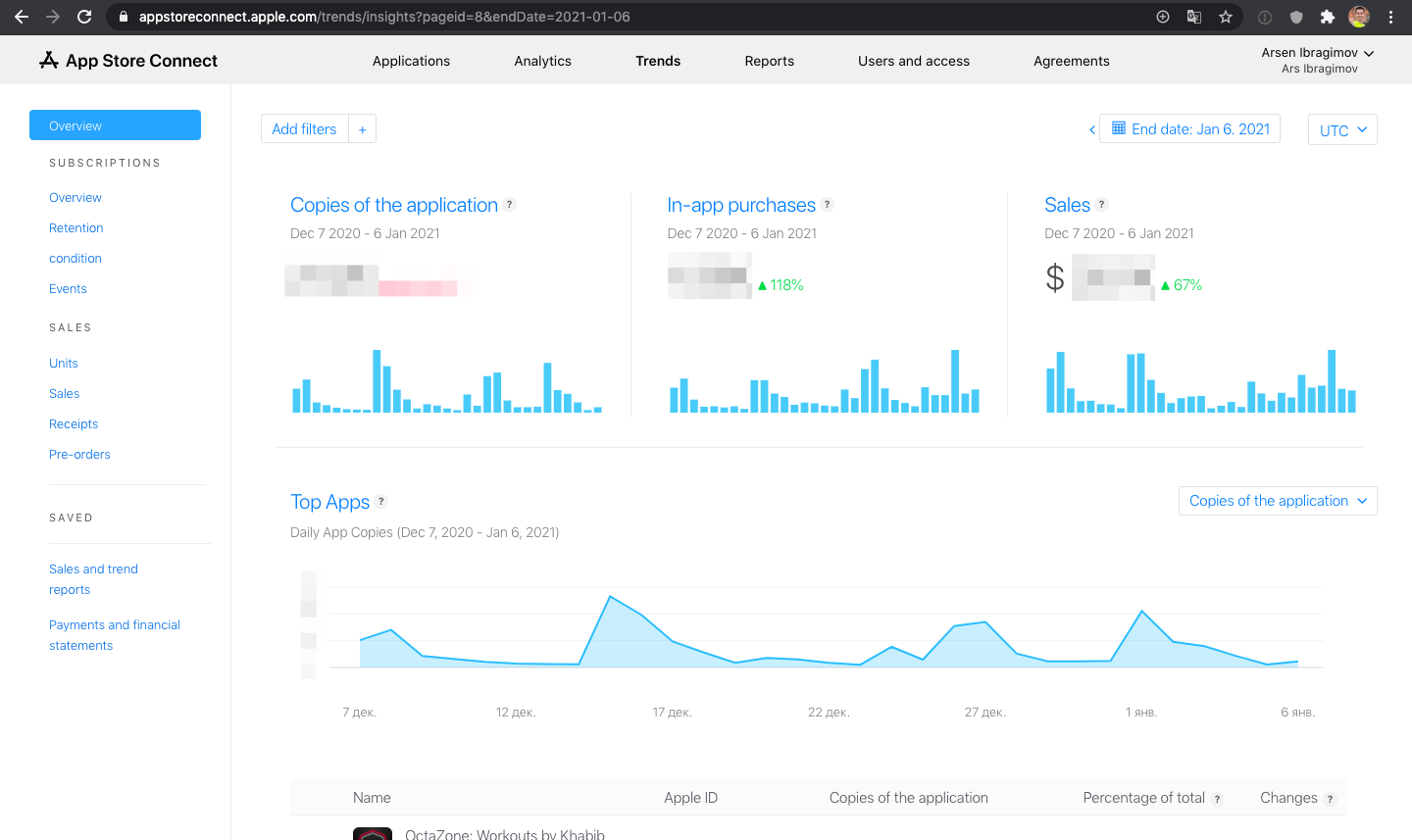The height and width of the screenshot is (840, 1412).
Task: Go forward in browser history
Action: pyautogui.click(x=53, y=17)
